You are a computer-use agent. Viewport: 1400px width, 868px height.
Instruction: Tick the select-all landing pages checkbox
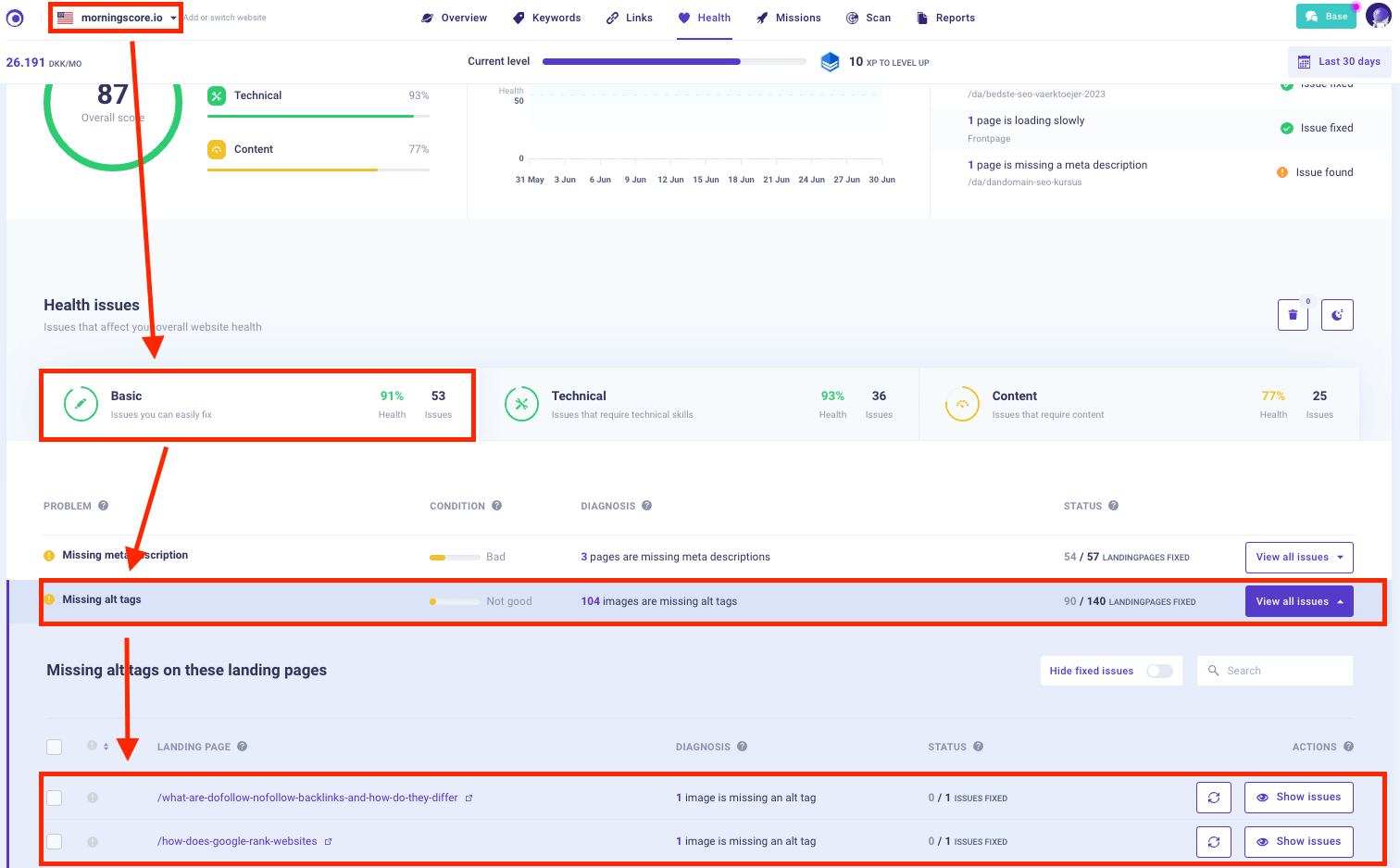[x=55, y=747]
